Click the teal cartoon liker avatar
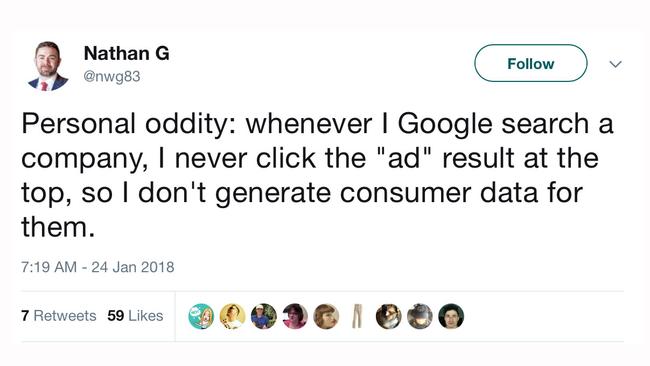The image size is (650, 366). coord(201,316)
